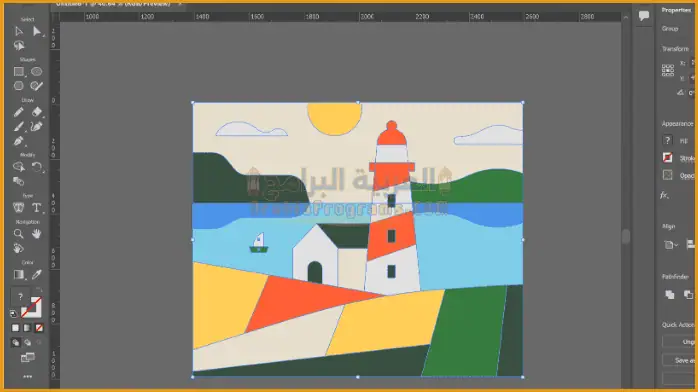Viewport: 698px width, 392px height.
Task: Click the Pathfinder Minus Front icon
Action: pyautogui.click(x=688, y=295)
